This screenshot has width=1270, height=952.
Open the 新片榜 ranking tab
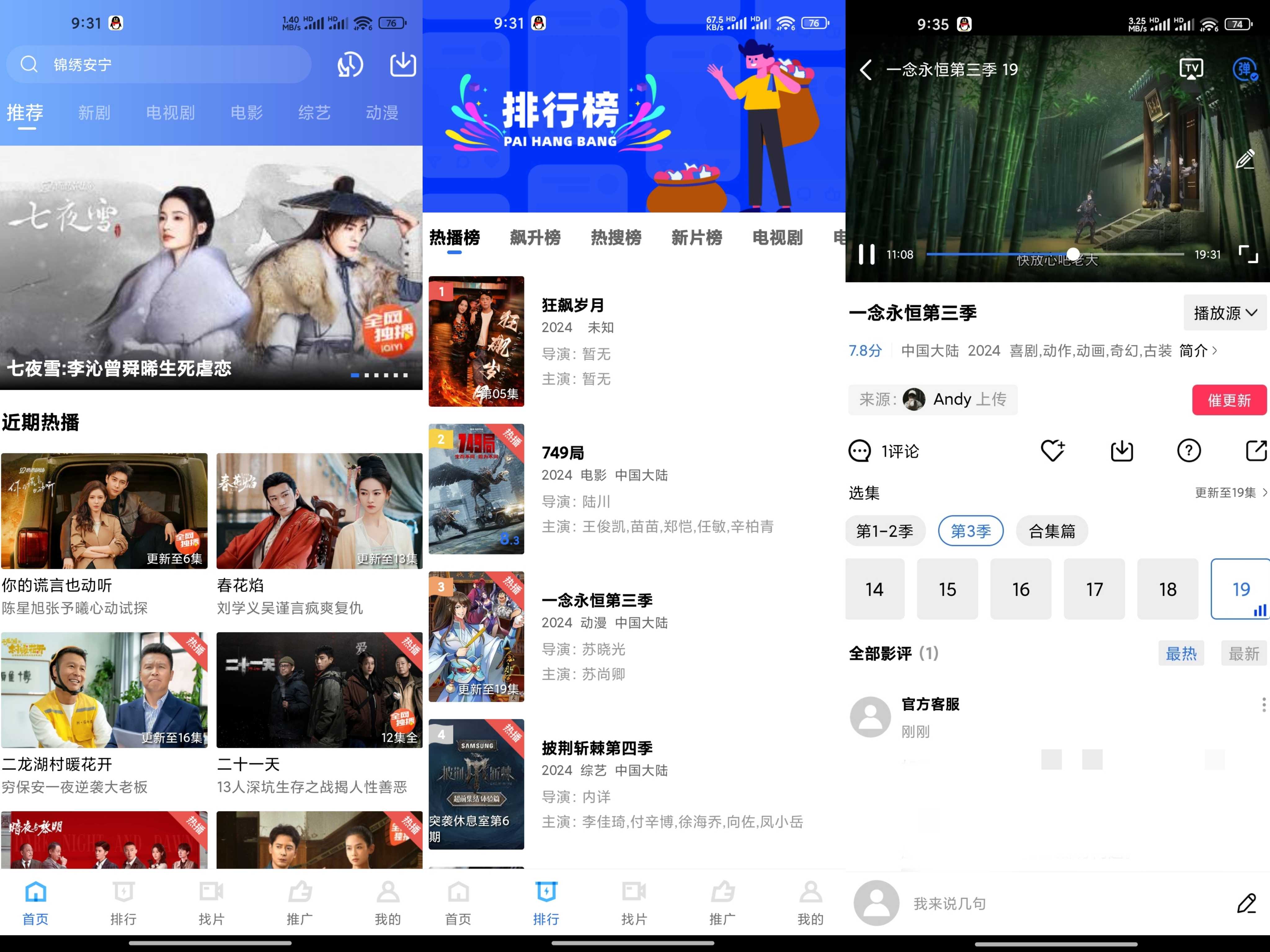pyautogui.click(x=696, y=238)
